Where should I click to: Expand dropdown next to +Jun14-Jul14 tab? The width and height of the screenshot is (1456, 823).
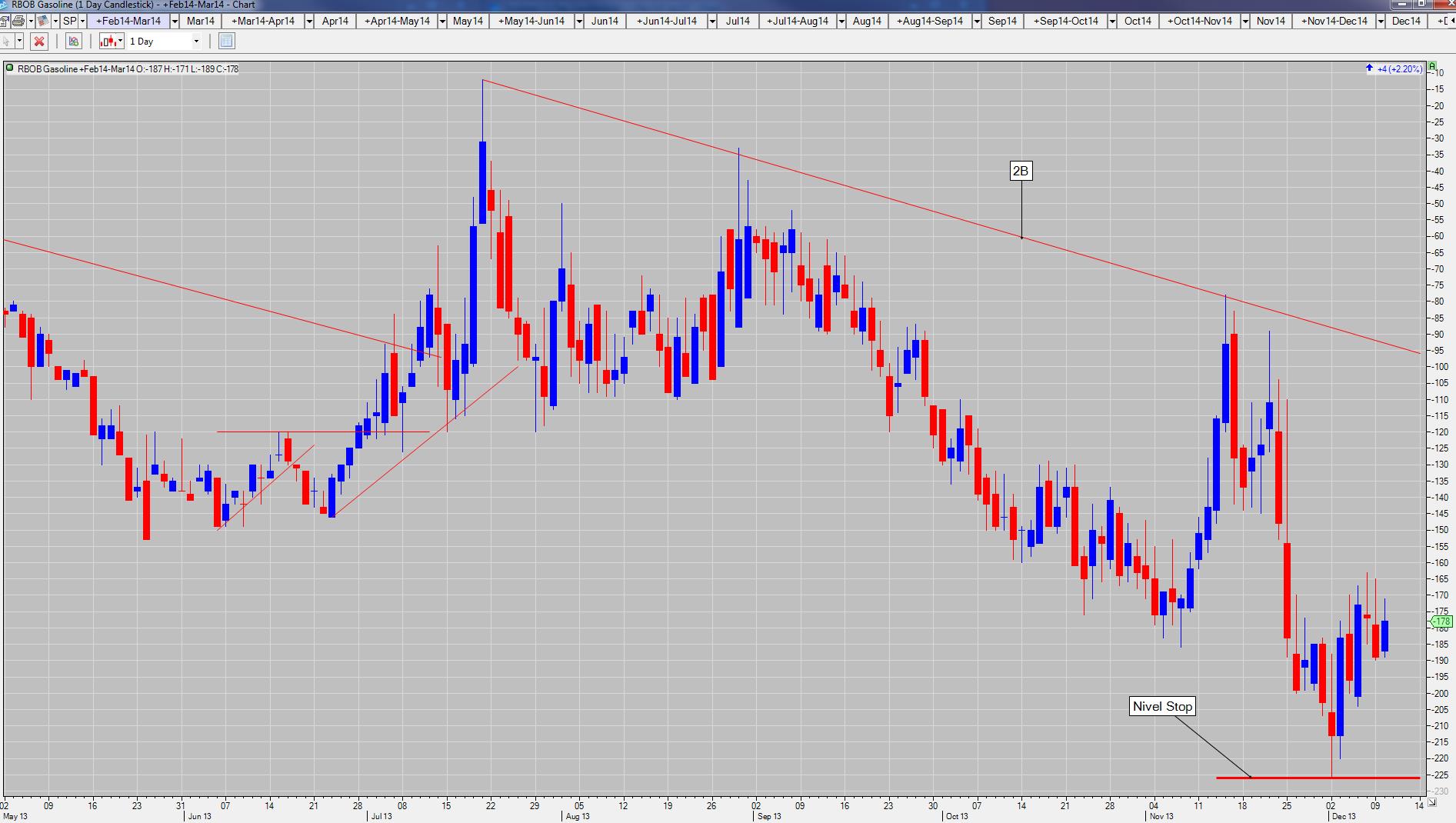click(712, 21)
